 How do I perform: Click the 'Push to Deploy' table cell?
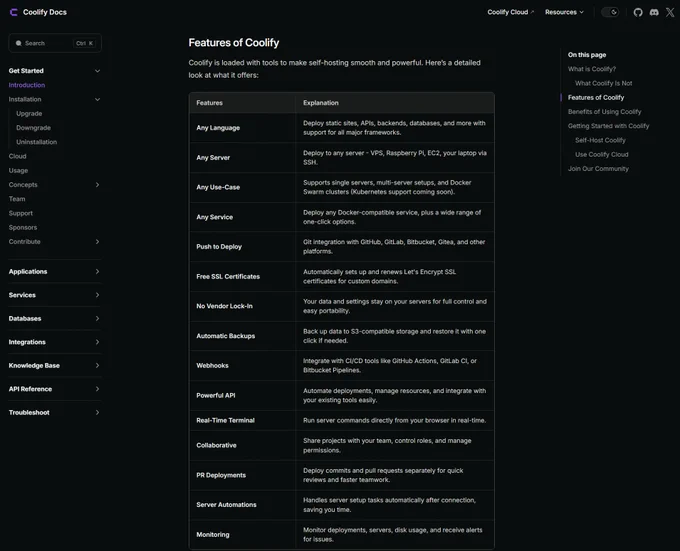coord(242,247)
